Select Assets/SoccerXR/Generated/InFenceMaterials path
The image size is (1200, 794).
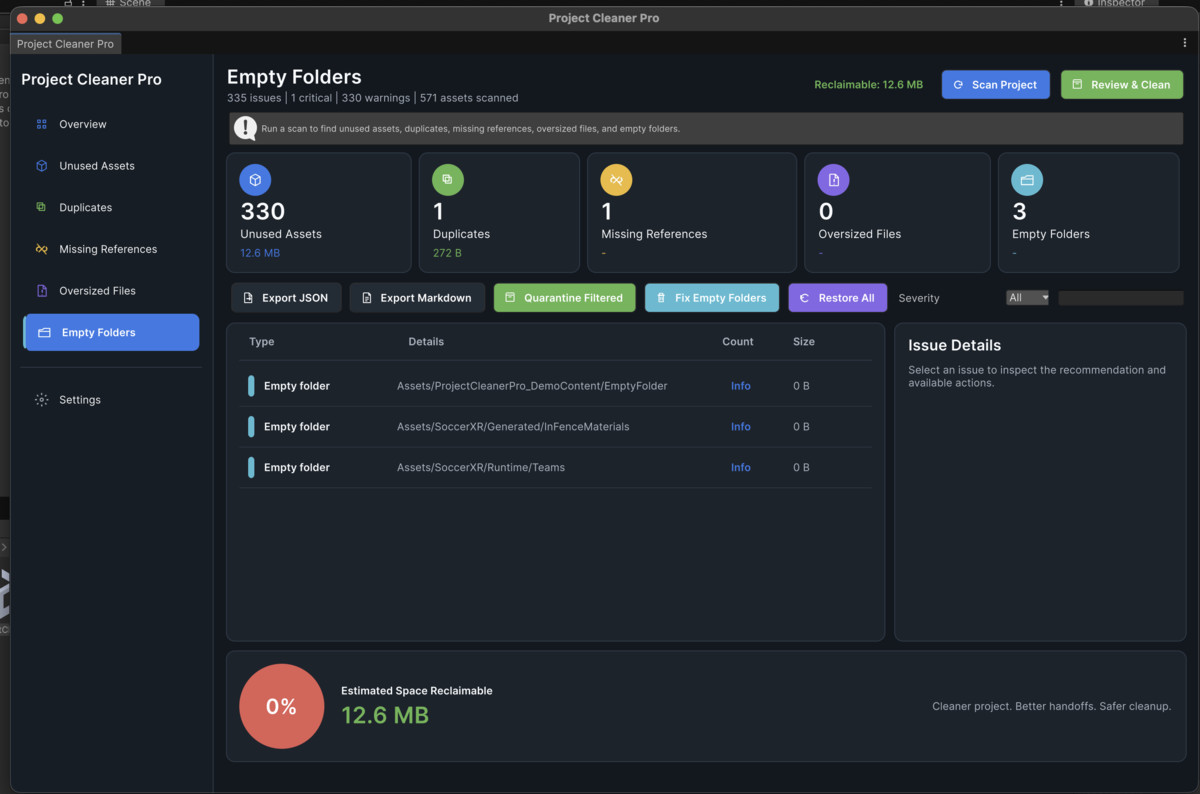coord(513,427)
